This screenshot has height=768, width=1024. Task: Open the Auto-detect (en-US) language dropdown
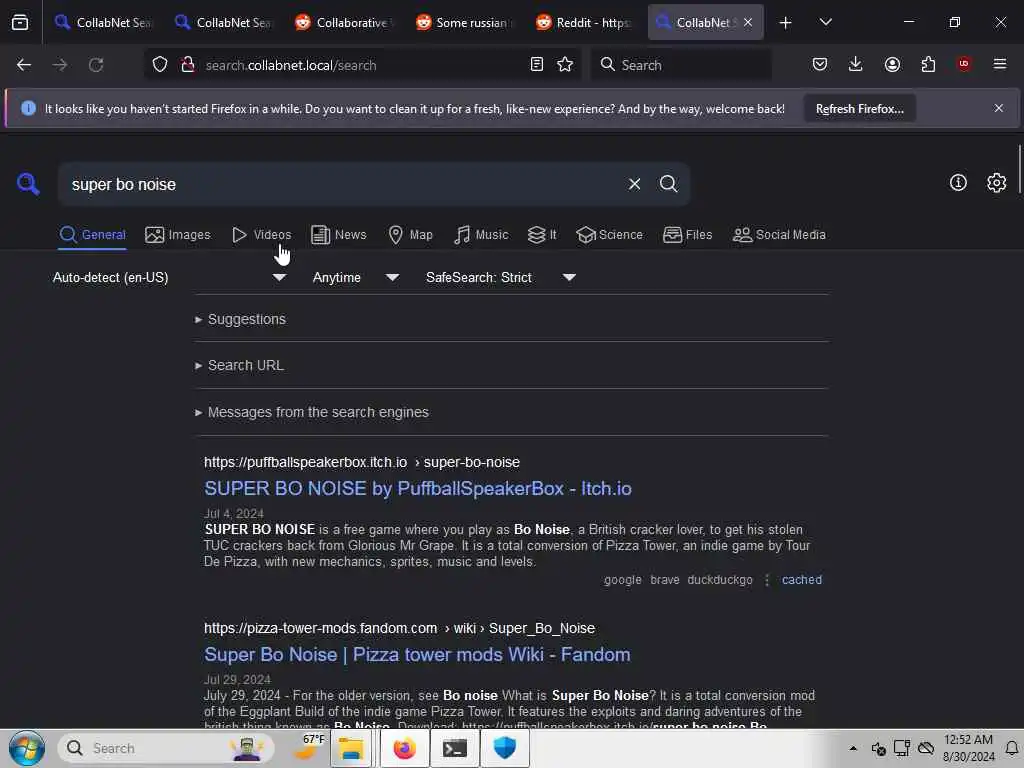(x=169, y=278)
